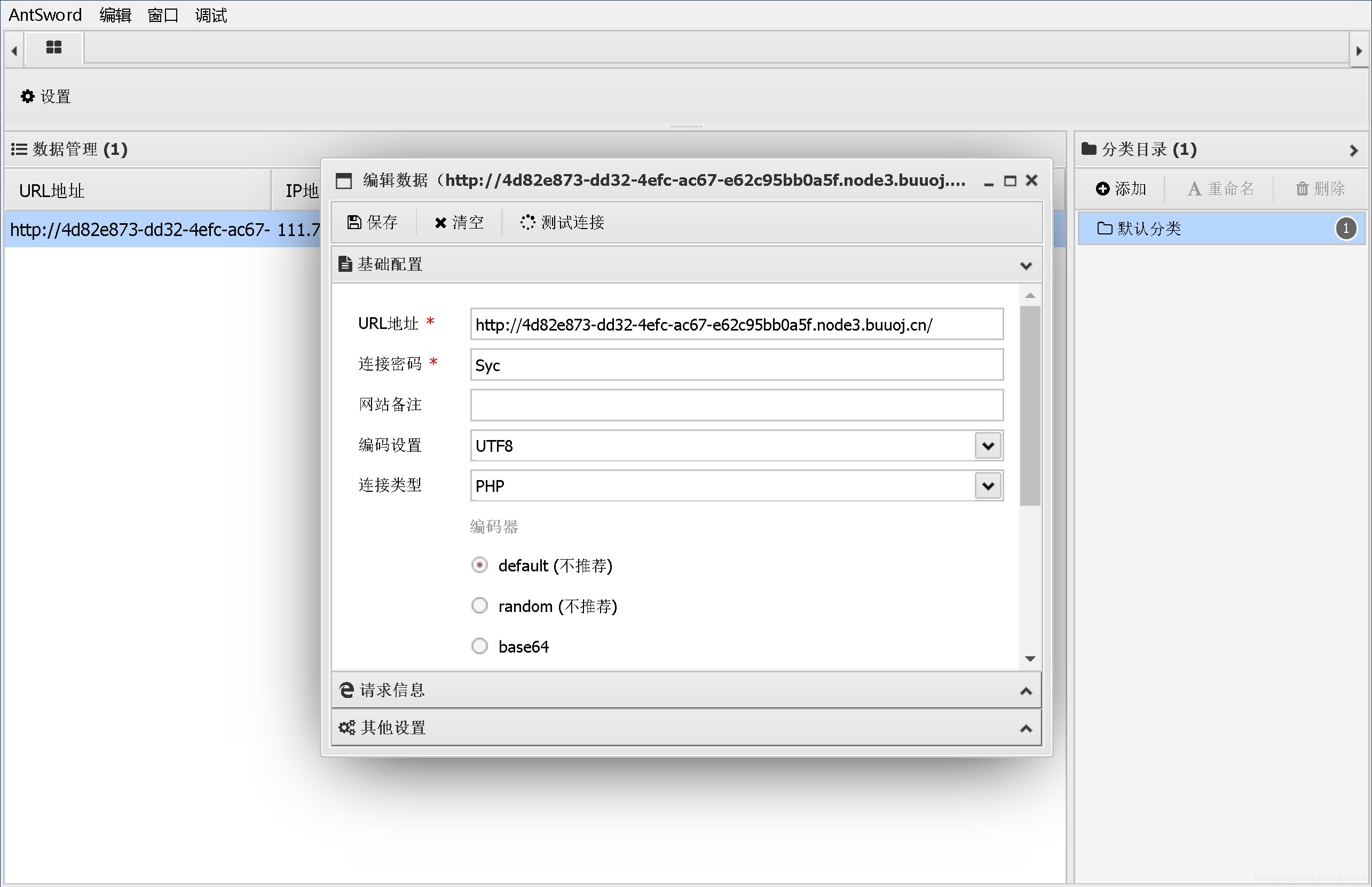
Task: Open the 连接类型 PHP dropdown
Action: pos(988,485)
